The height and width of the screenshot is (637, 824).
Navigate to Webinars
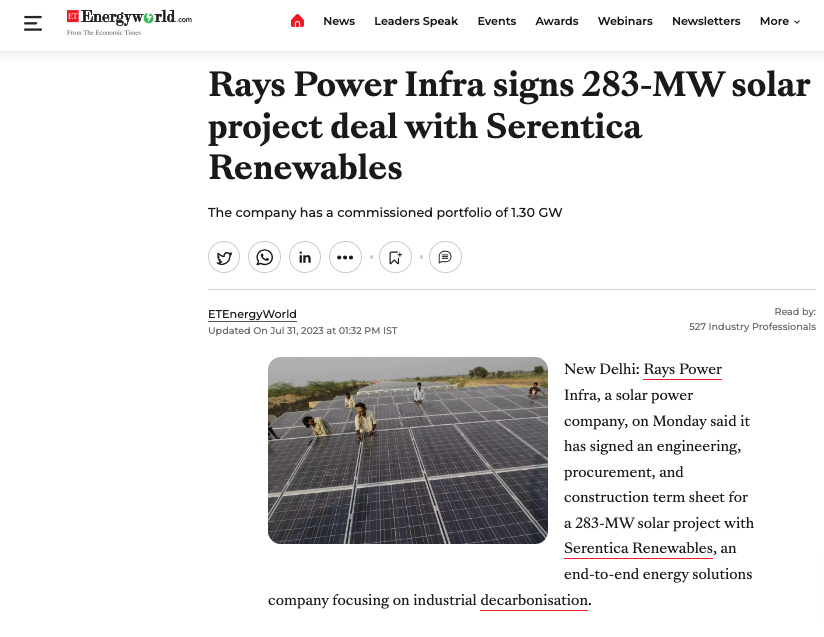[x=625, y=22]
